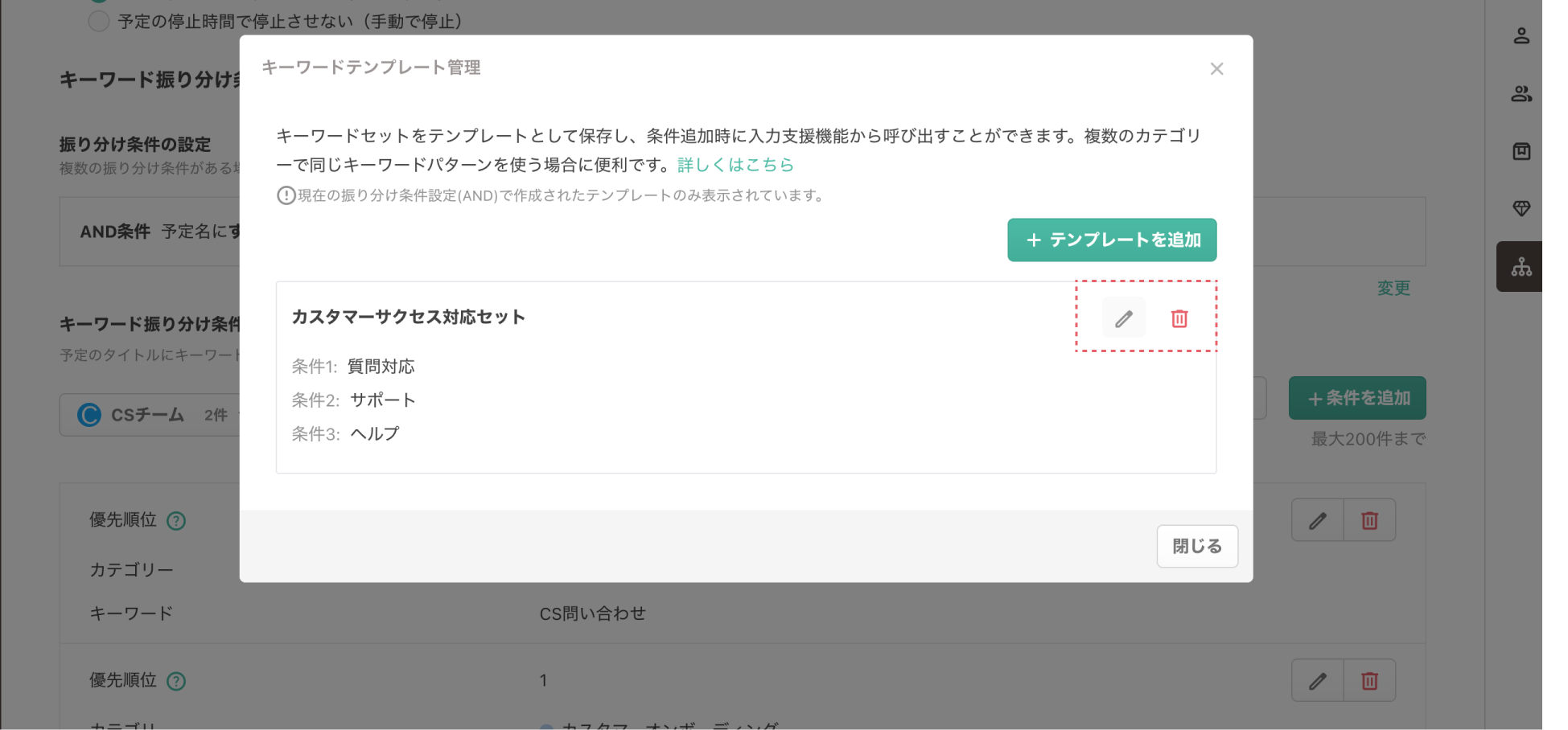1568x730 pixels.
Task: Click help icon beside the second 優先順位 label
Action: tap(176, 682)
